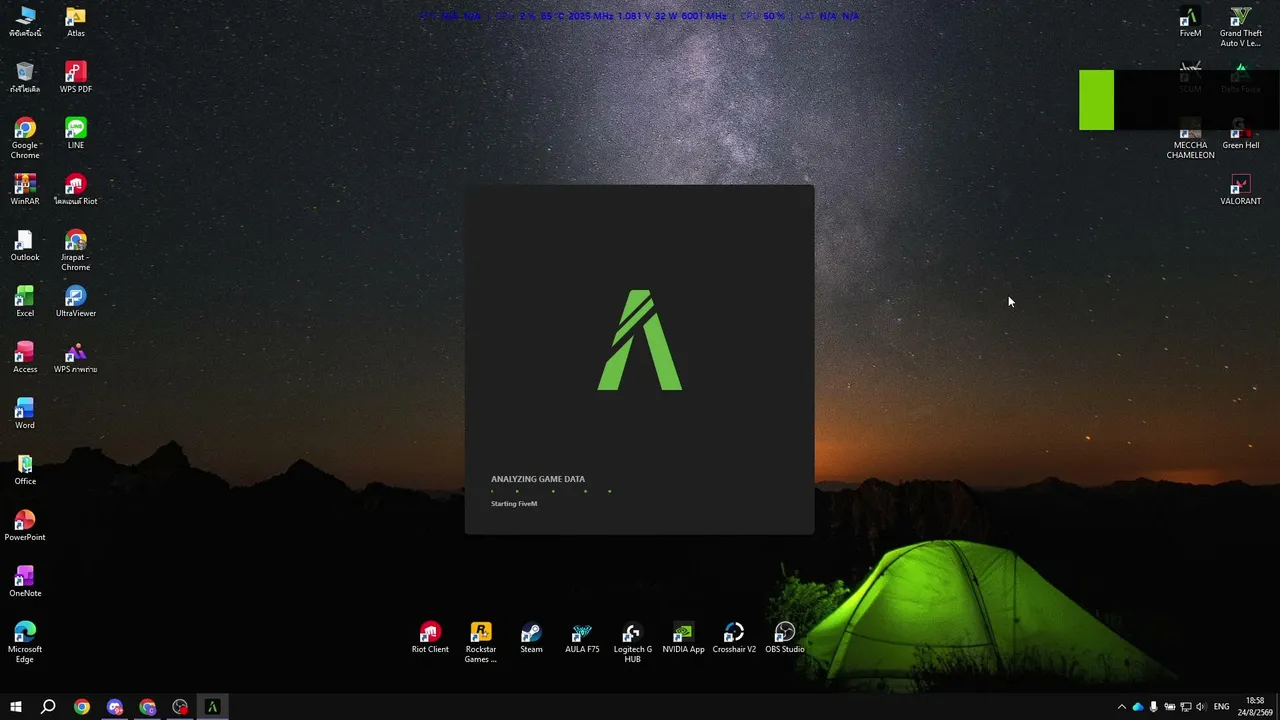Image resolution: width=1280 pixels, height=720 pixels.
Task: Open the network tray icon
Action: coord(1185,707)
